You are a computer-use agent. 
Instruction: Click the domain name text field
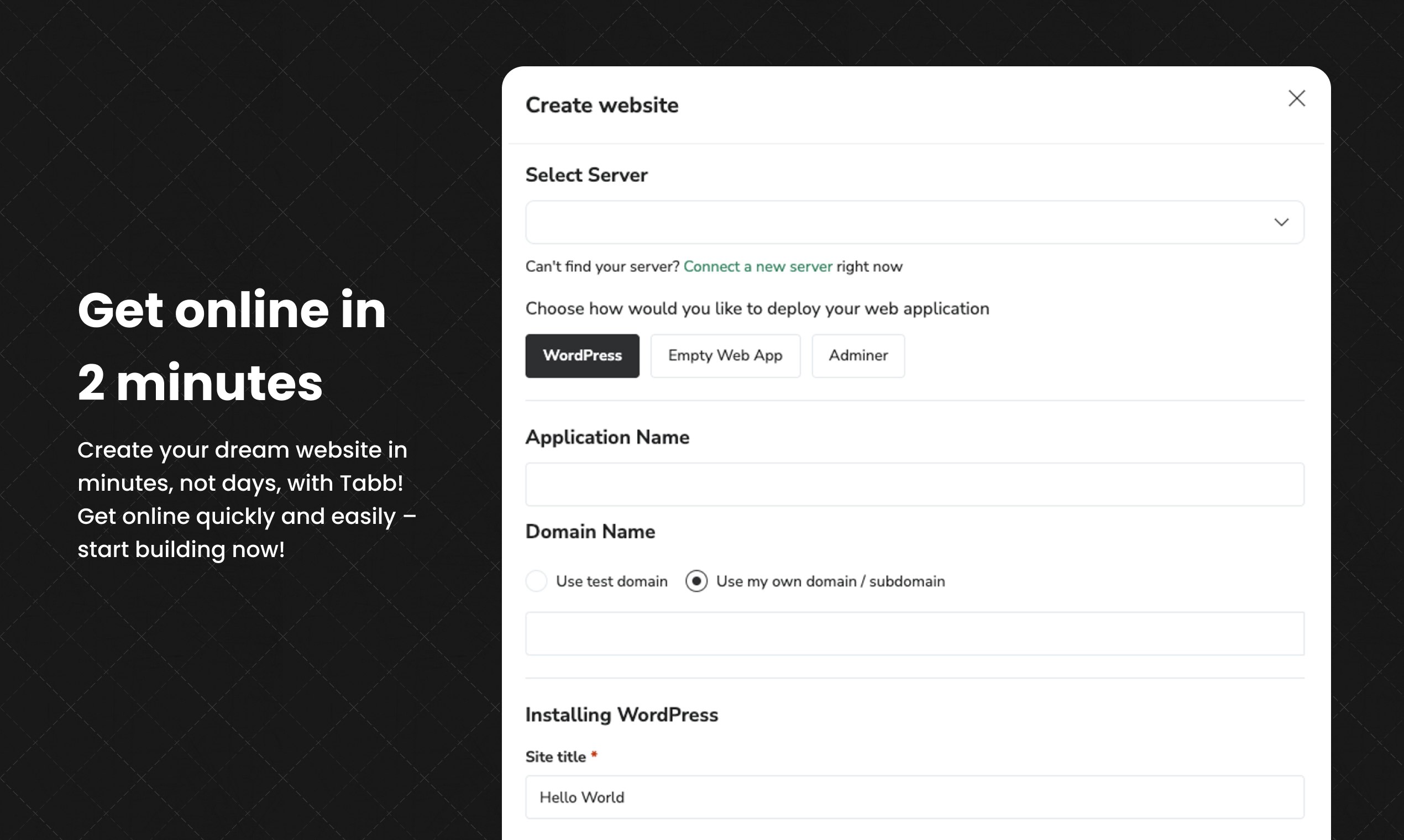[914, 633]
